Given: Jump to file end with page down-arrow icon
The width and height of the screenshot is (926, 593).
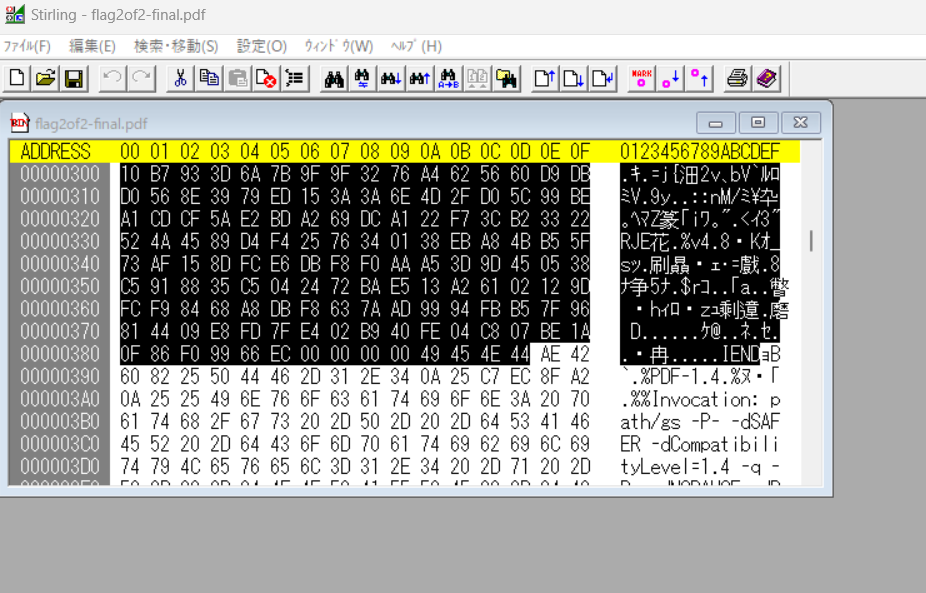Looking at the screenshot, I should tap(573, 78).
